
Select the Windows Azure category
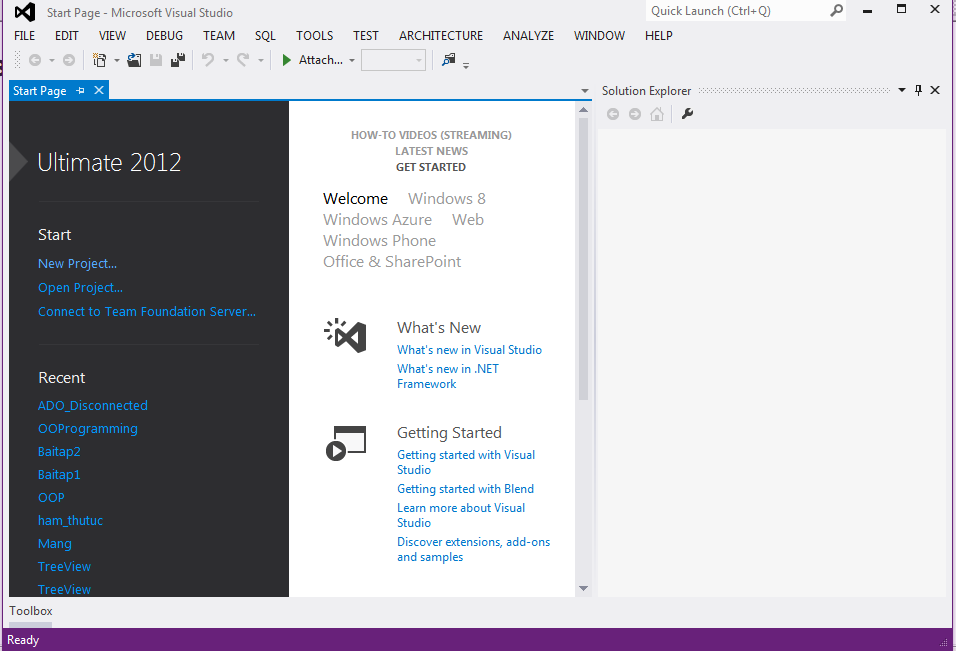click(377, 219)
